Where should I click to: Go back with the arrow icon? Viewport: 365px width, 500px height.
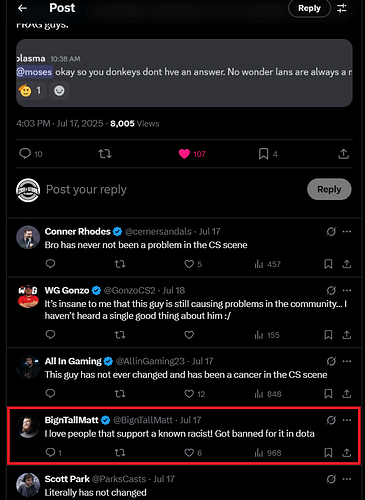pyautogui.click(x=22, y=8)
